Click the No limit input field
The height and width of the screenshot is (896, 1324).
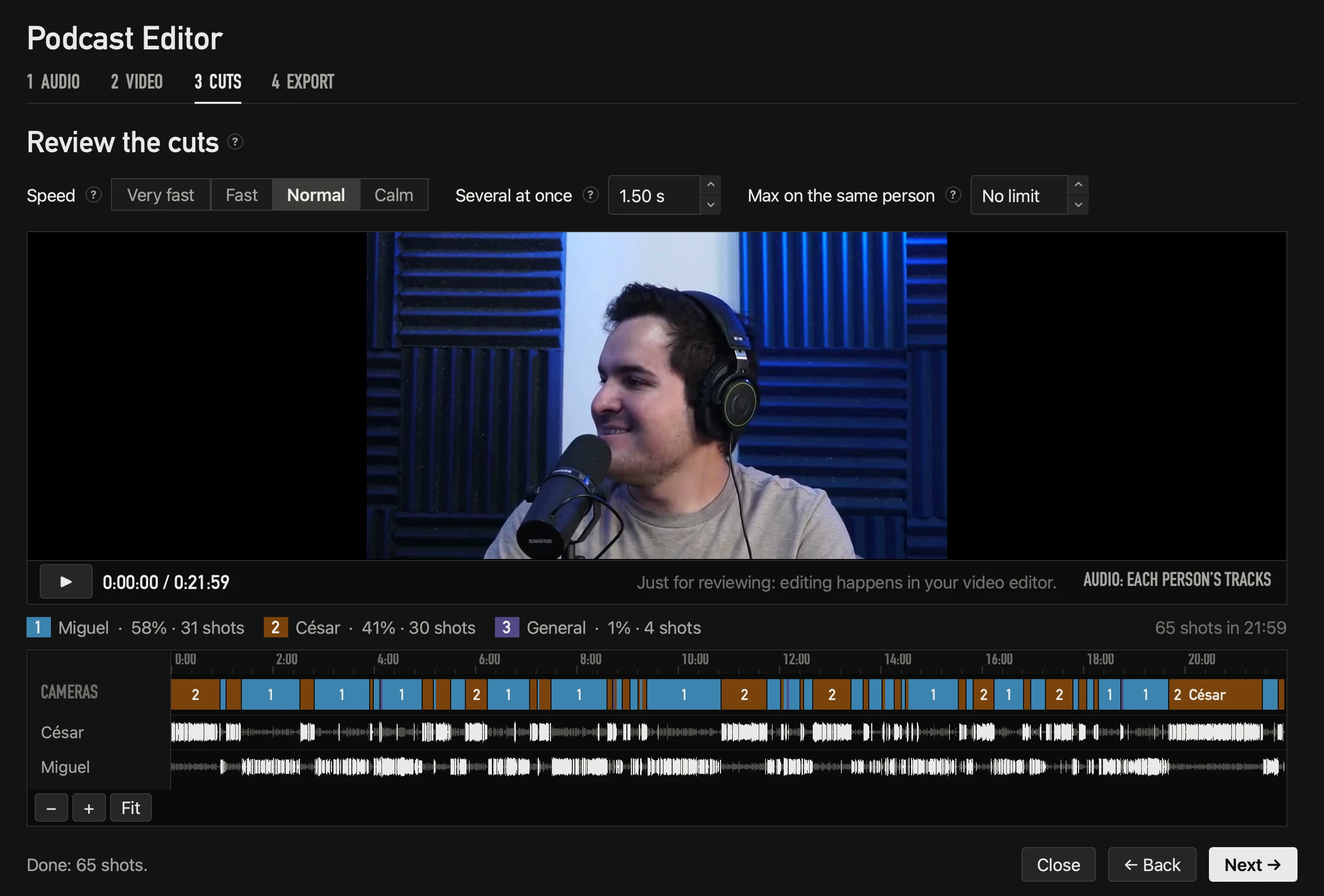pyautogui.click(x=1019, y=195)
